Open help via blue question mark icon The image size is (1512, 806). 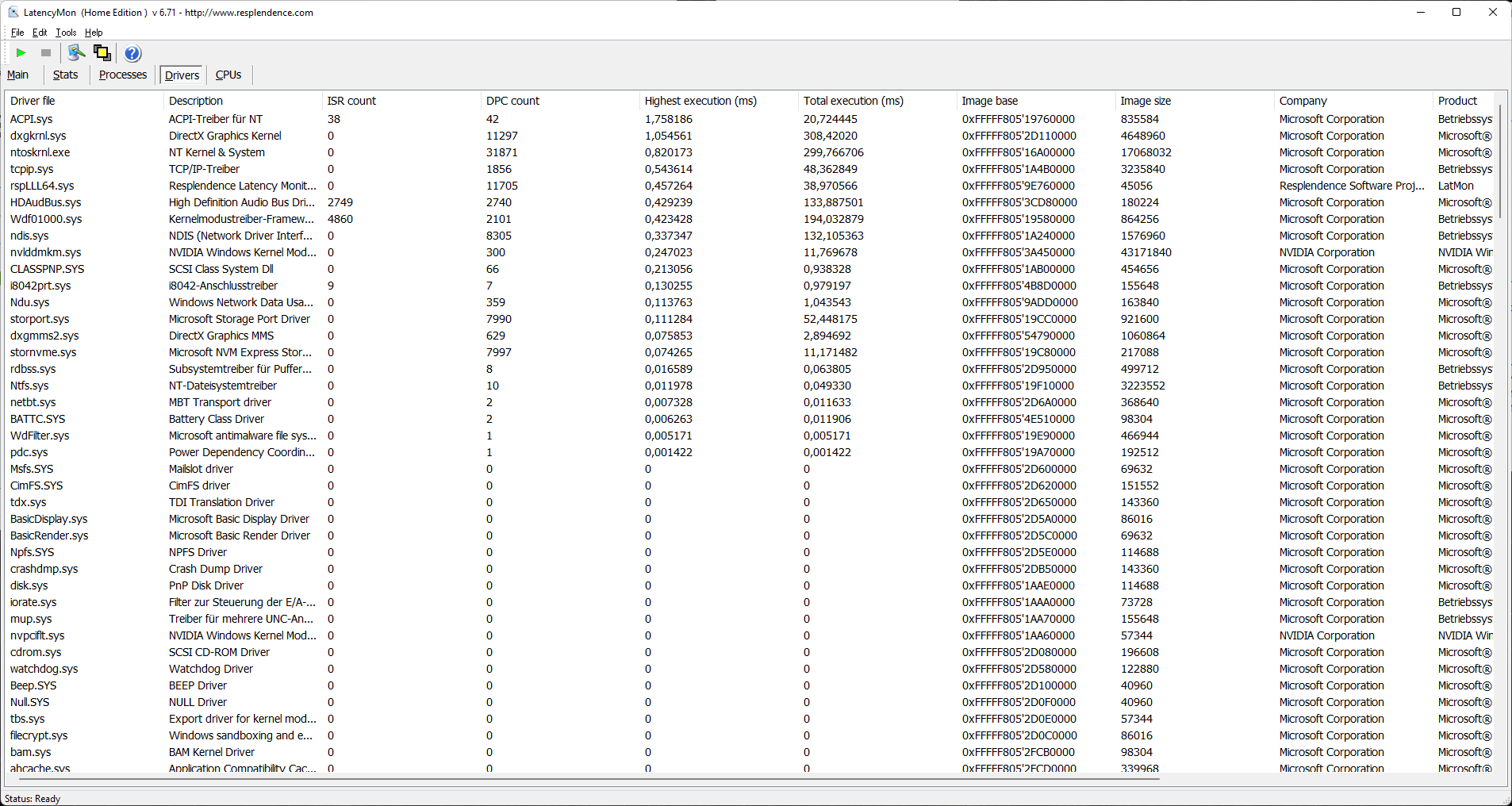coord(132,53)
